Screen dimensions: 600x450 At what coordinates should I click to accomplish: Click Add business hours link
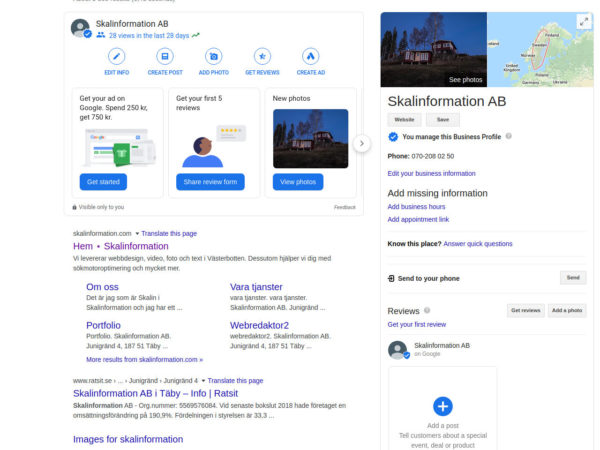point(416,207)
